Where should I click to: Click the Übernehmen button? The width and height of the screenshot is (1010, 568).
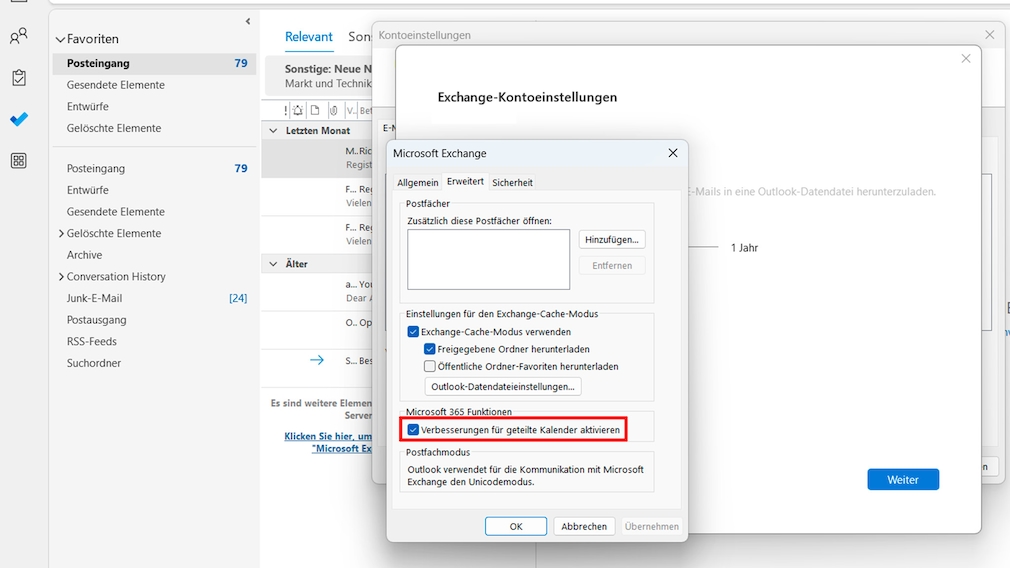click(651, 526)
